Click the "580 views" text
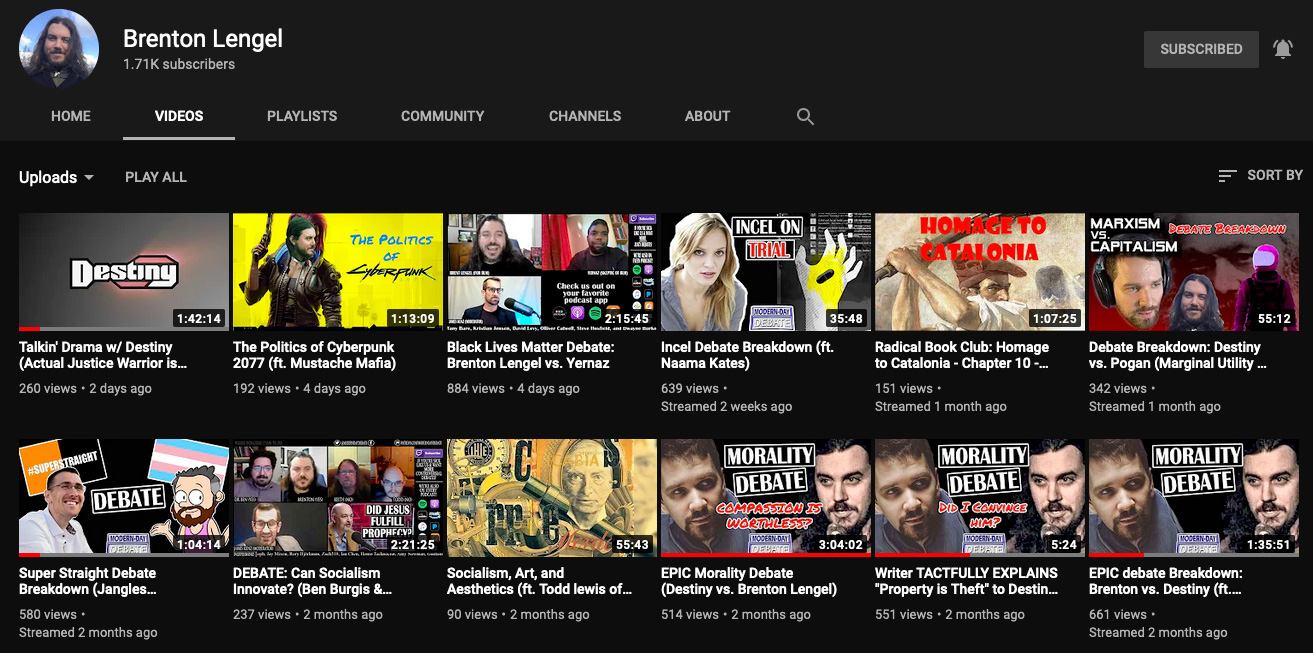This screenshot has width=1313, height=653. point(47,614)
